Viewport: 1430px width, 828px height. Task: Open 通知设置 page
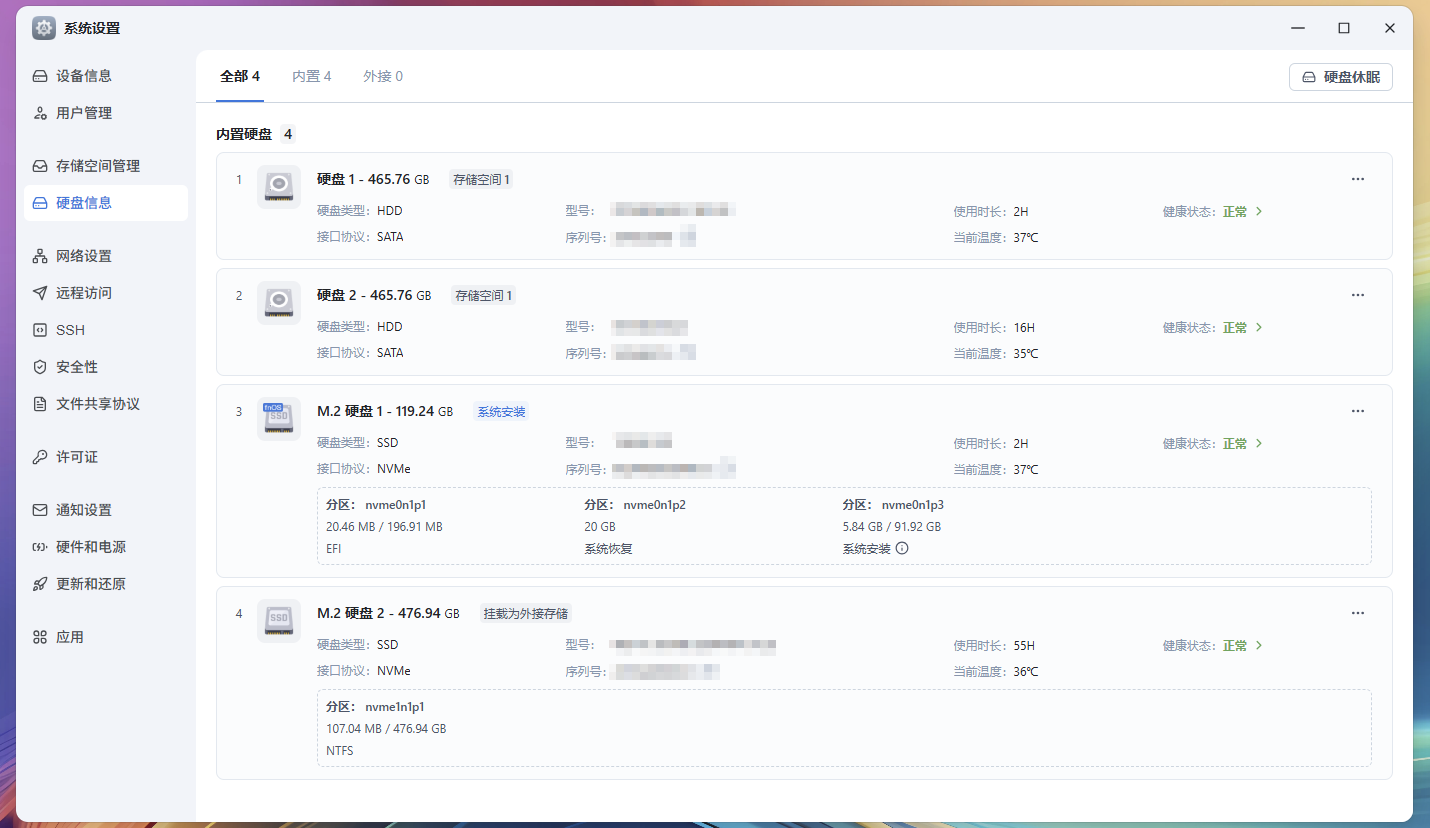[106, 510]
